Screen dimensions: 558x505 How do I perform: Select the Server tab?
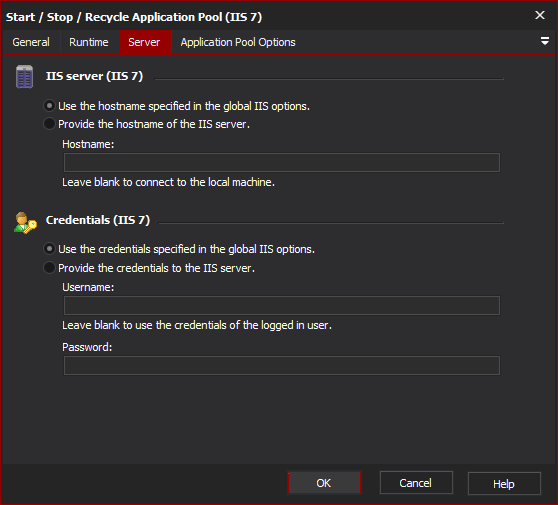(x=144, y=42)
